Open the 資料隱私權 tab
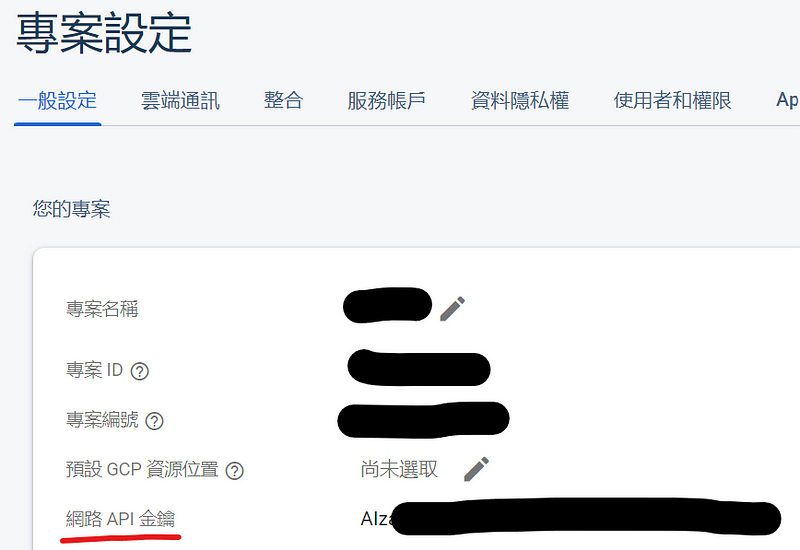The height and width of the screenshot is (550, 800). tap(520, 101)
